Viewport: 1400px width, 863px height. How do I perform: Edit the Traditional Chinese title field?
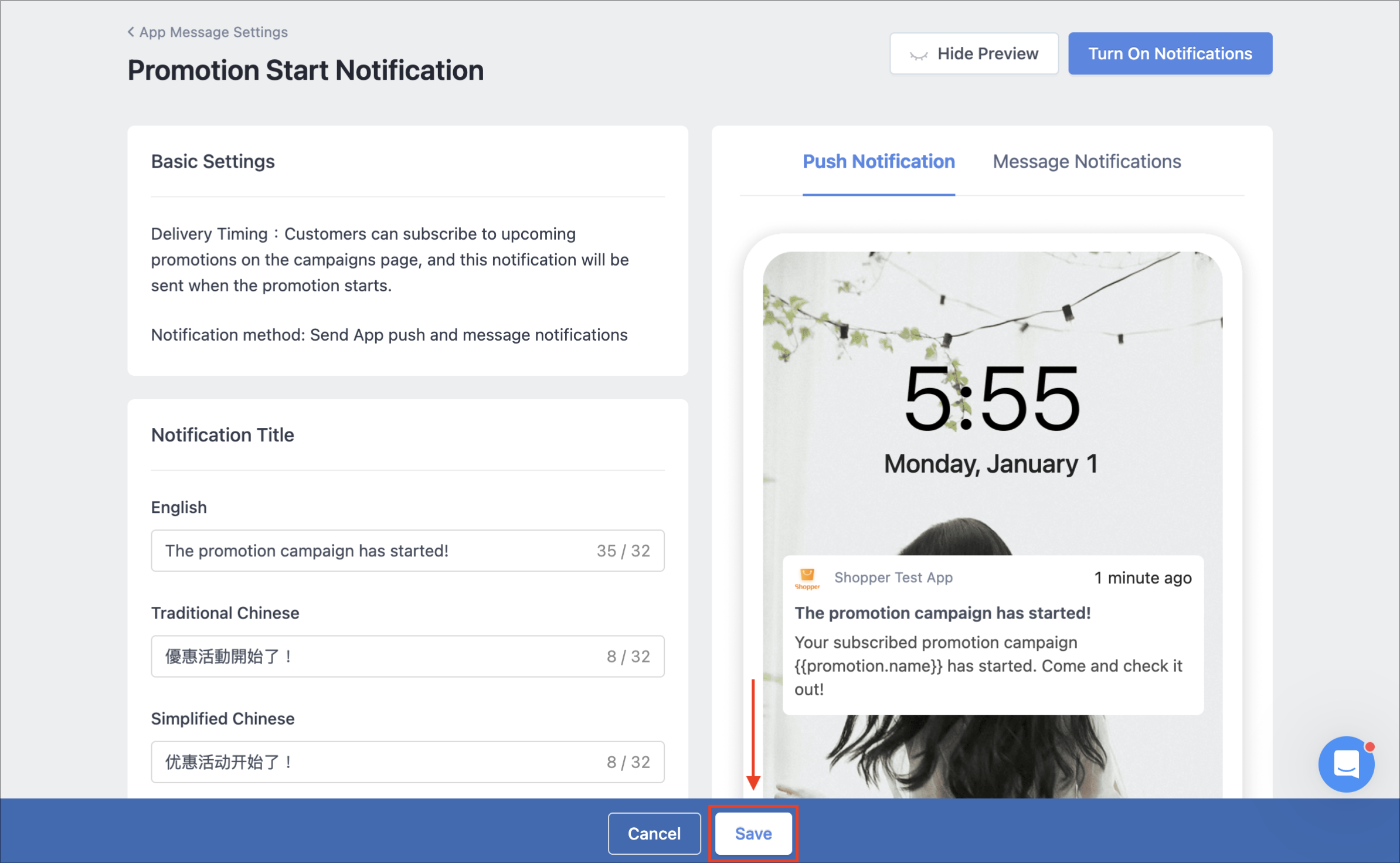pyautogui.click(x=407, y=656)
